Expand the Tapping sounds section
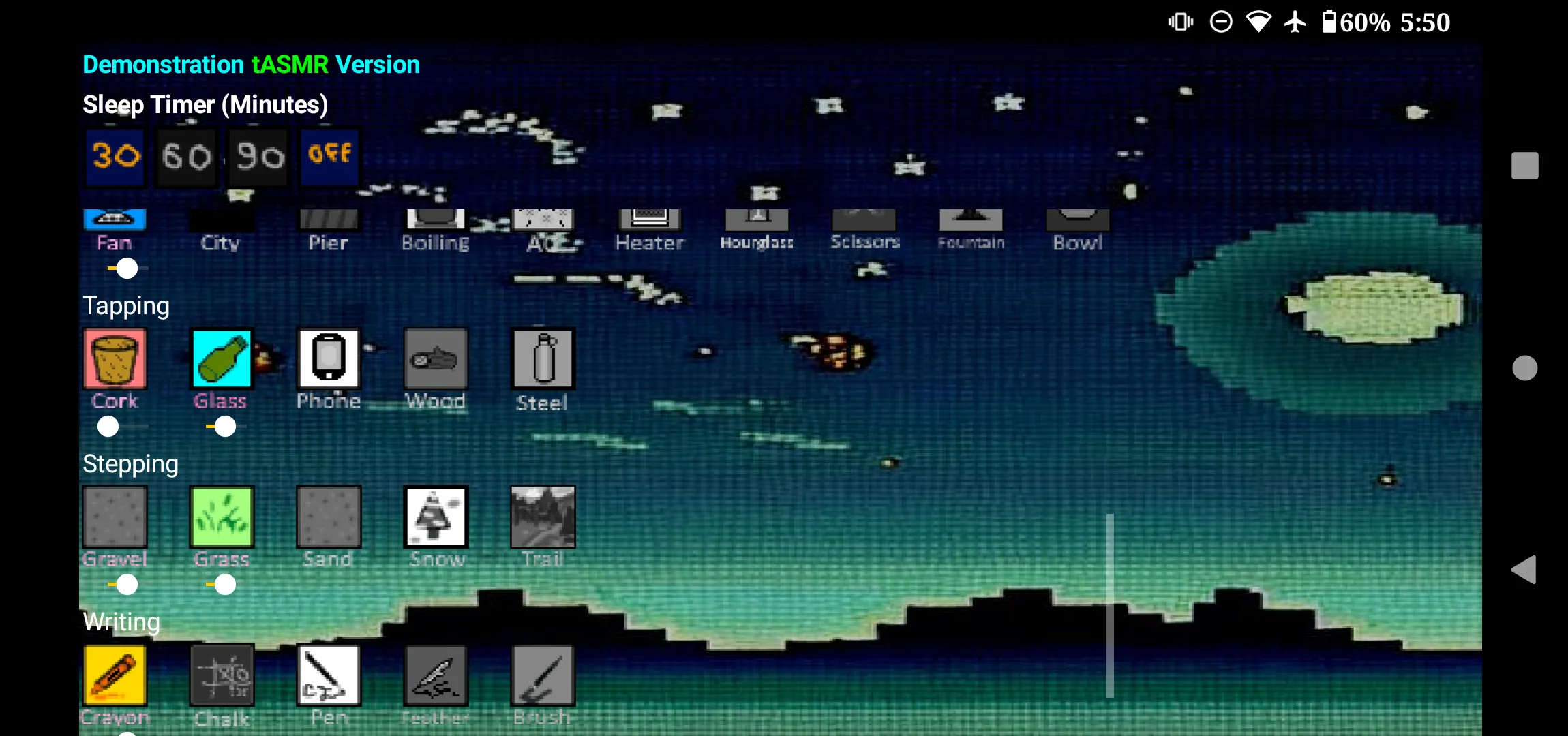The height and width of the screenshot is (736, 1568). [x=126, y=306]
